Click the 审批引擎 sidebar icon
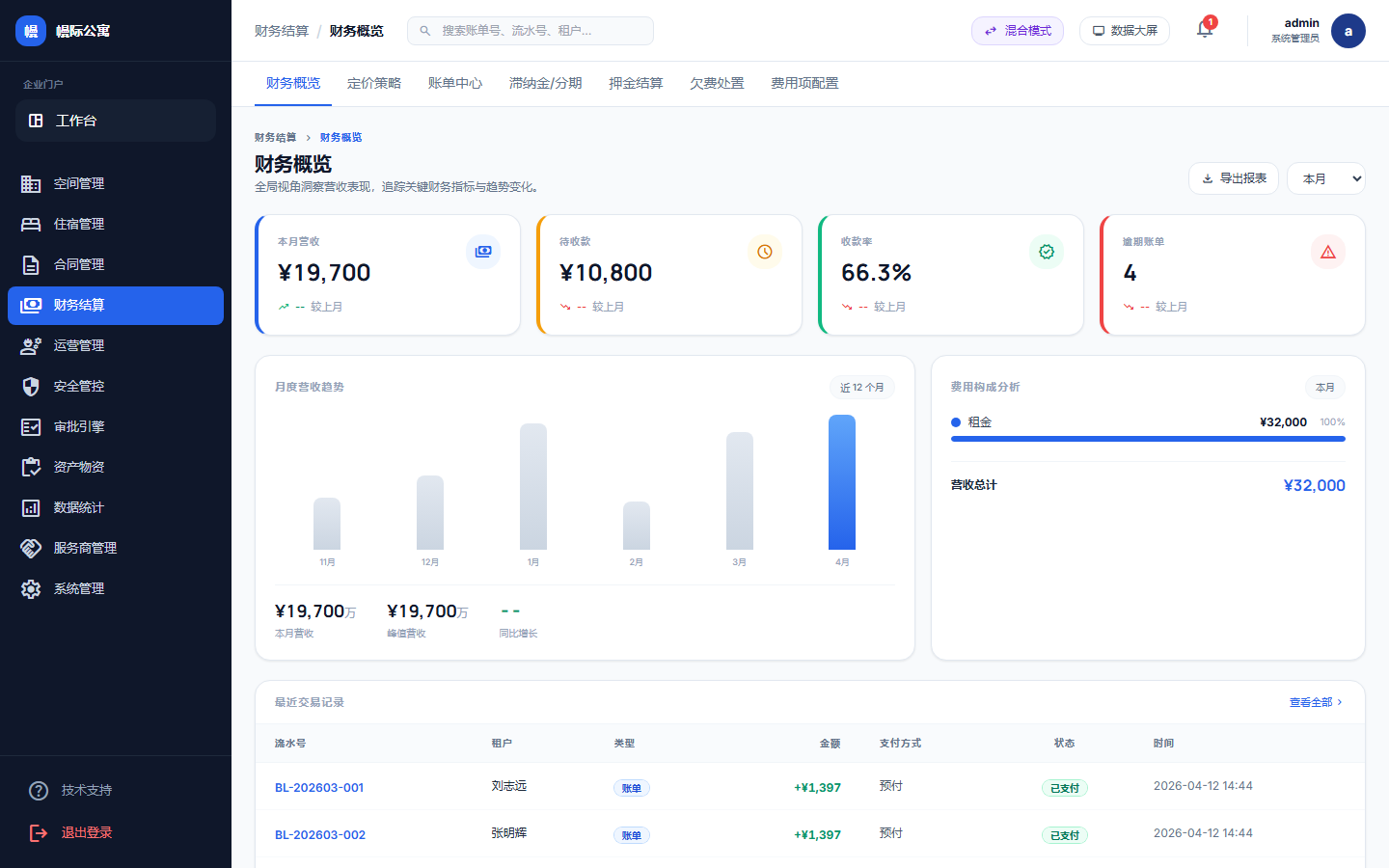 click(x=31, y=426)
